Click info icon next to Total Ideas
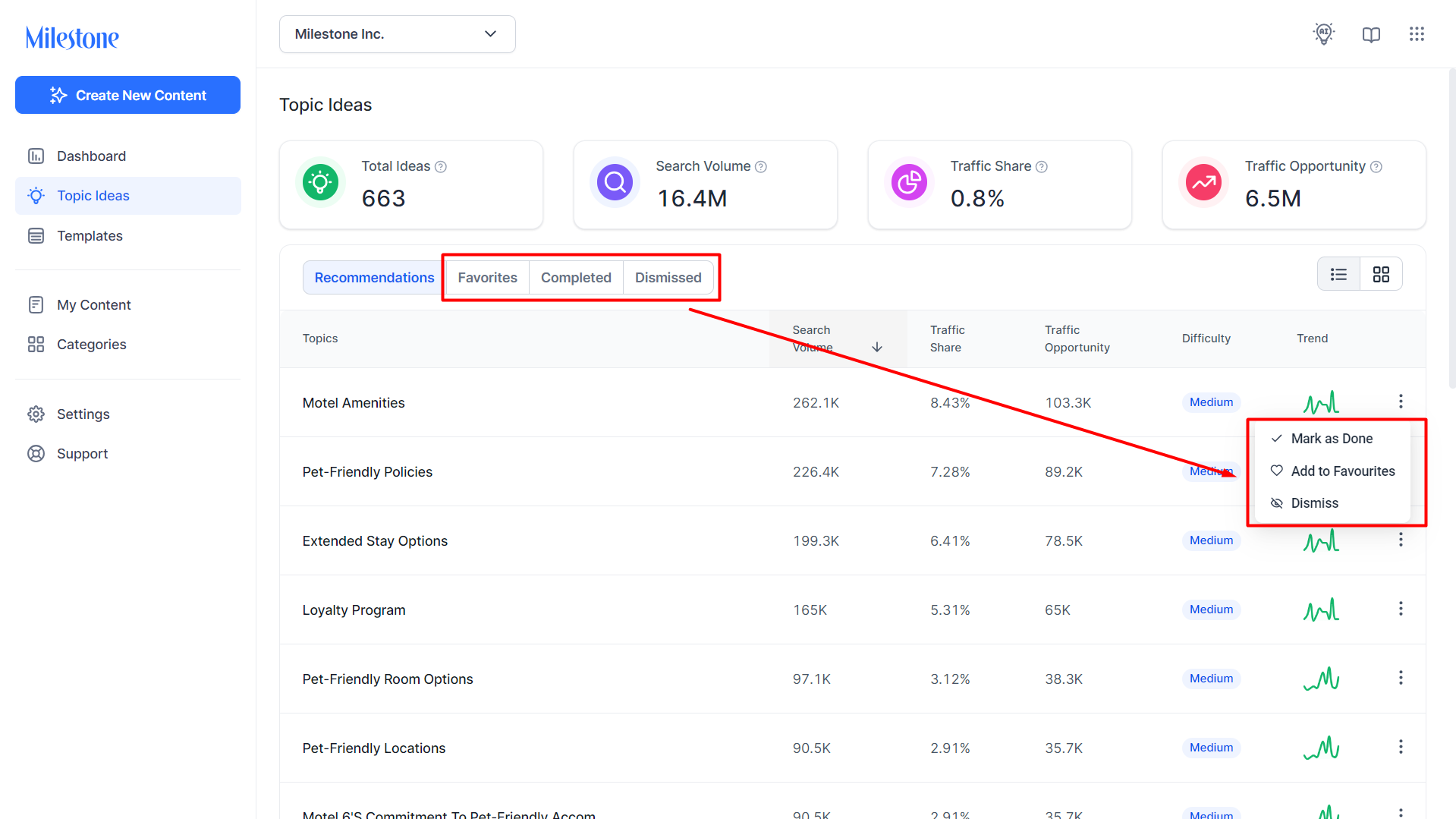The image size is (1456, 819). (441, 167)
